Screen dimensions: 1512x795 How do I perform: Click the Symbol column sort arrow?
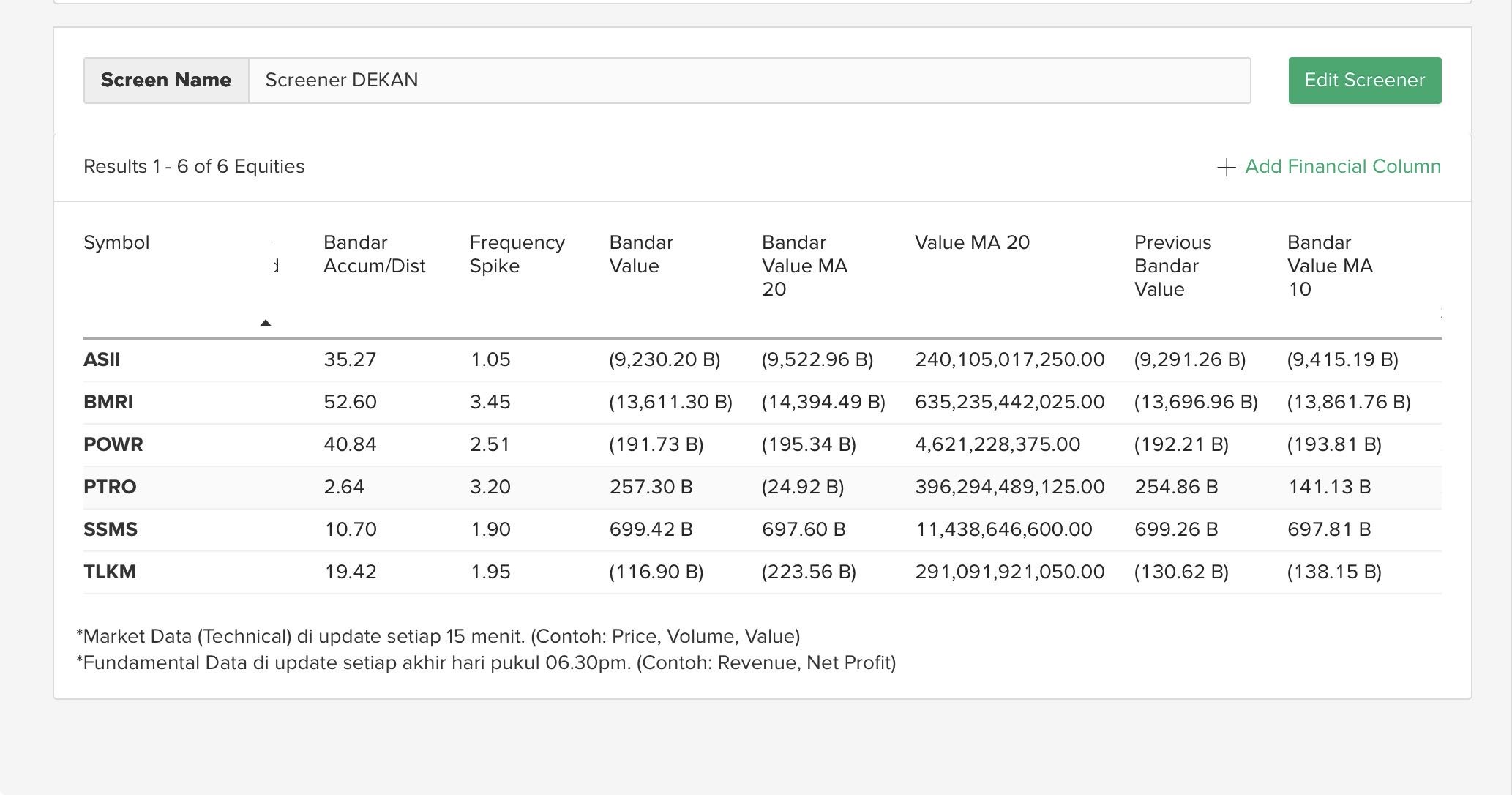pyautogui.click(x=266, y=323)
